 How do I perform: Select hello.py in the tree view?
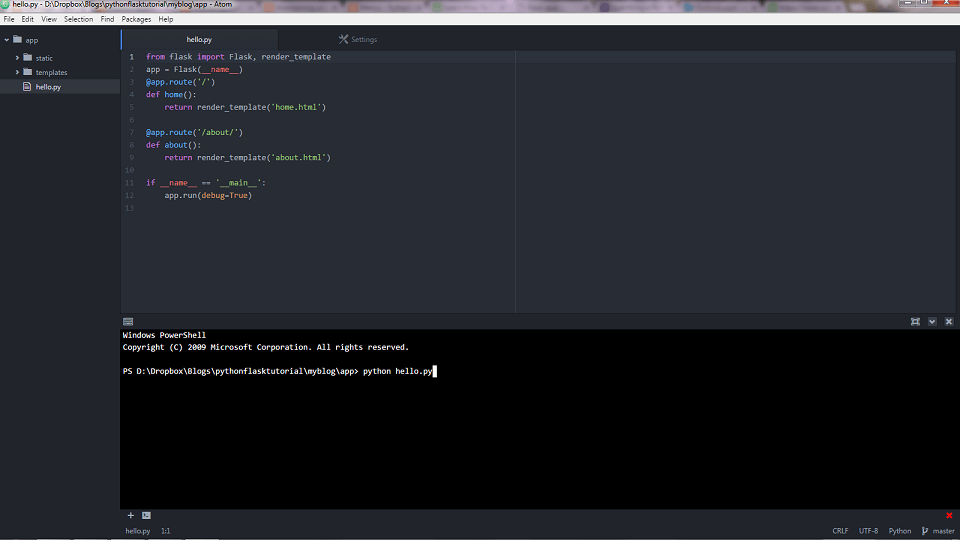click(48, 87)
